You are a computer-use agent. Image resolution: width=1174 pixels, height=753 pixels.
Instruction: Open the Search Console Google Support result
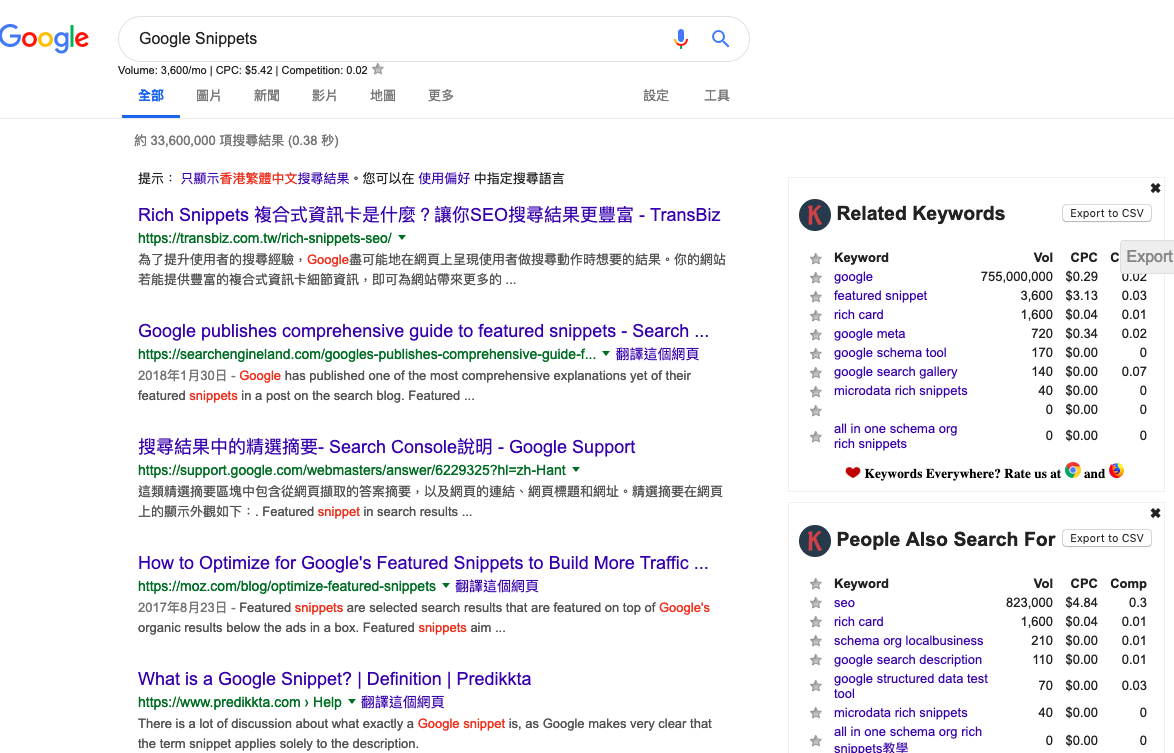tap(386, 447)
